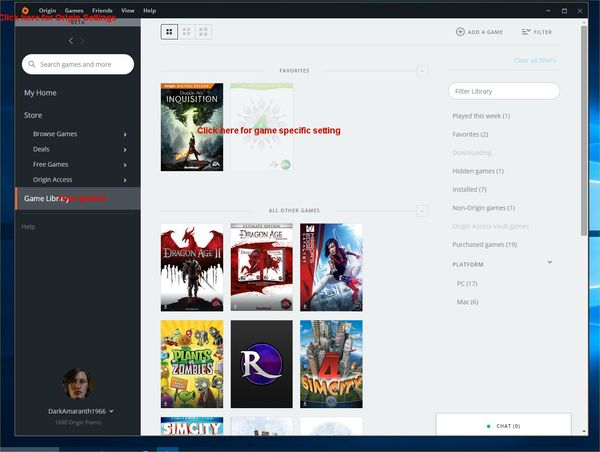This screenshot has height=452, width=600.
Task: Filter platform by Mac (6)
Action: tap(467, 302)
